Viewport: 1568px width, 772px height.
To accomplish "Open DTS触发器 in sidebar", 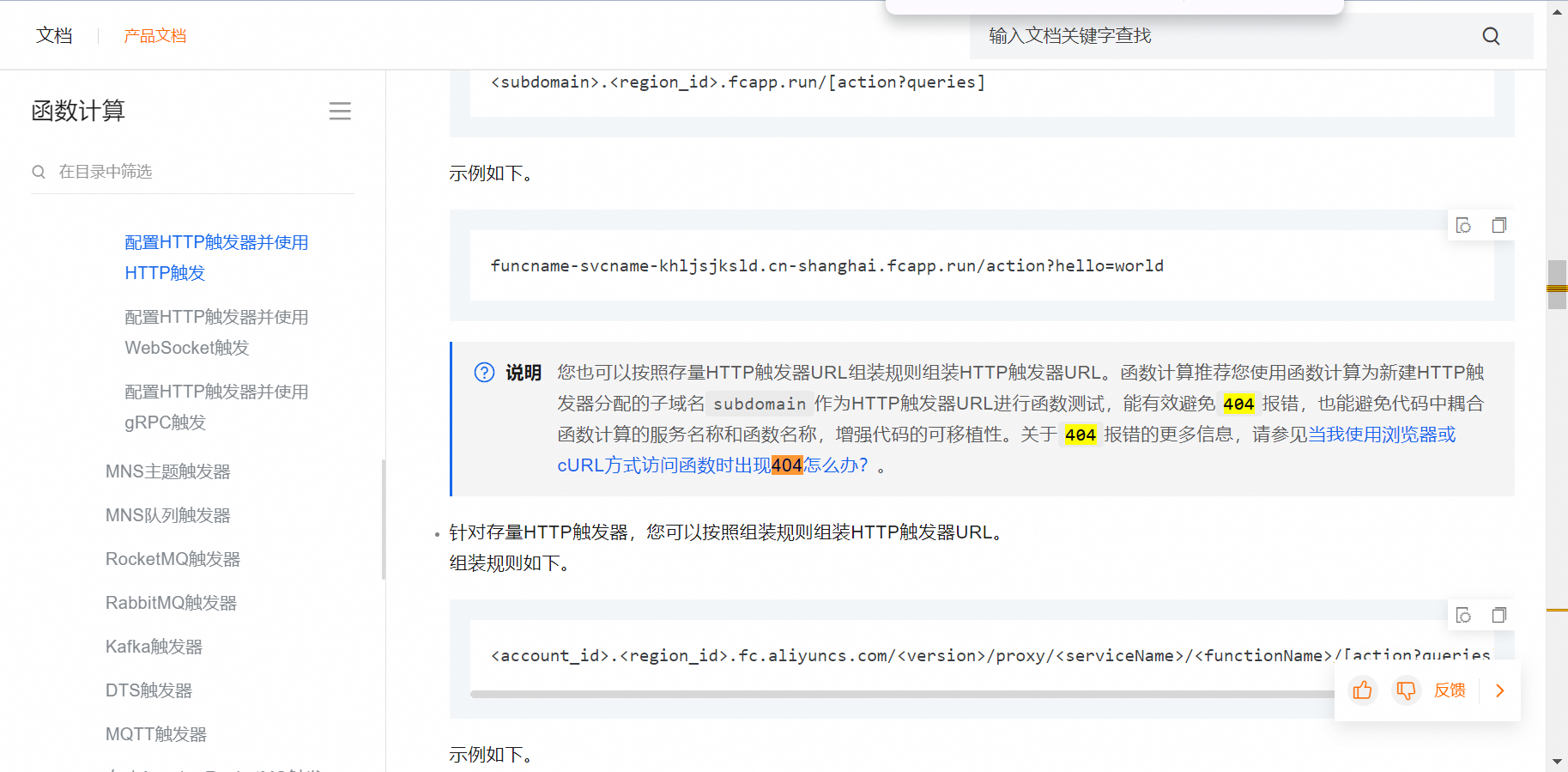I will coord(148,690).
